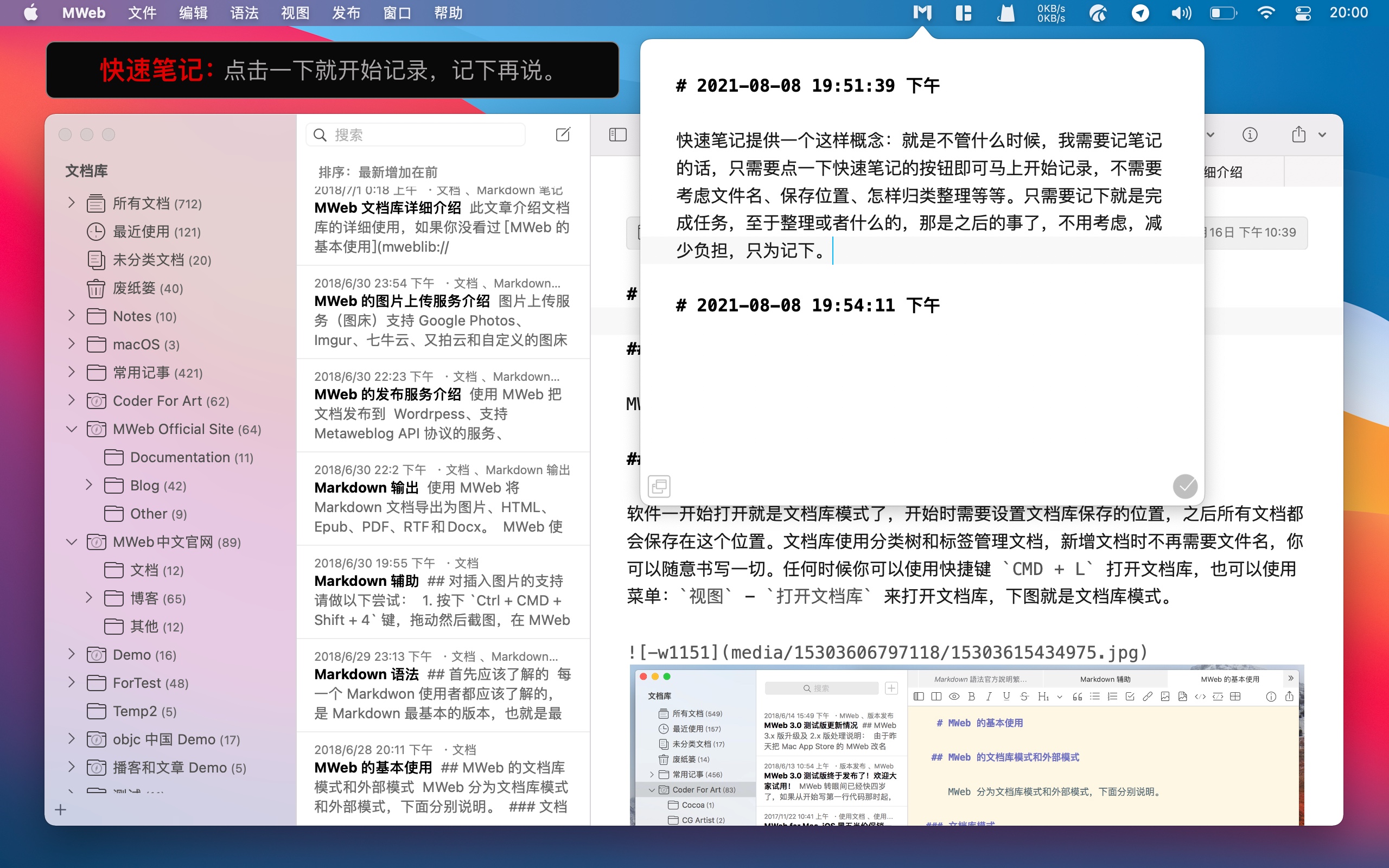Click the new document compose icon

click(x=563, y=135)
